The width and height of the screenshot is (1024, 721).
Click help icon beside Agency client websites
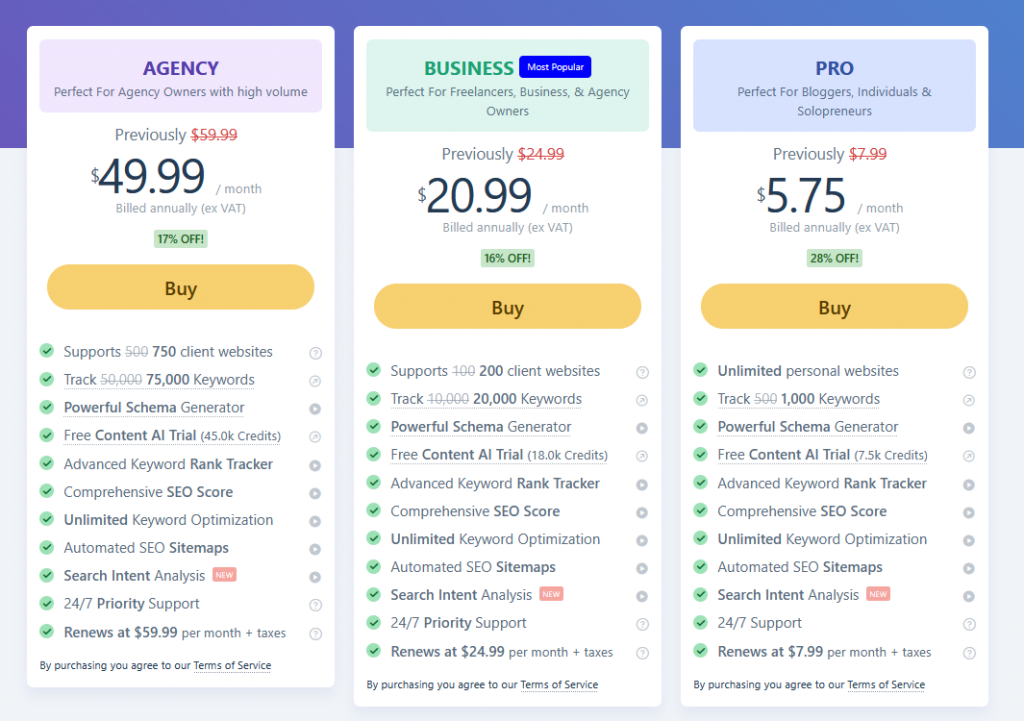[x=315, y=353]
